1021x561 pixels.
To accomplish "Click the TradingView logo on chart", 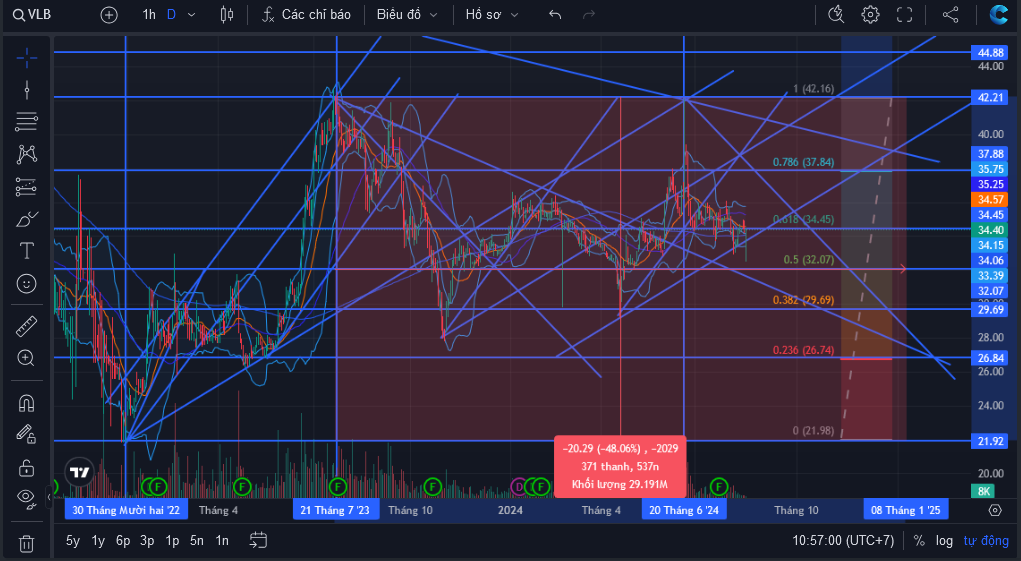I will pos(79,472).
